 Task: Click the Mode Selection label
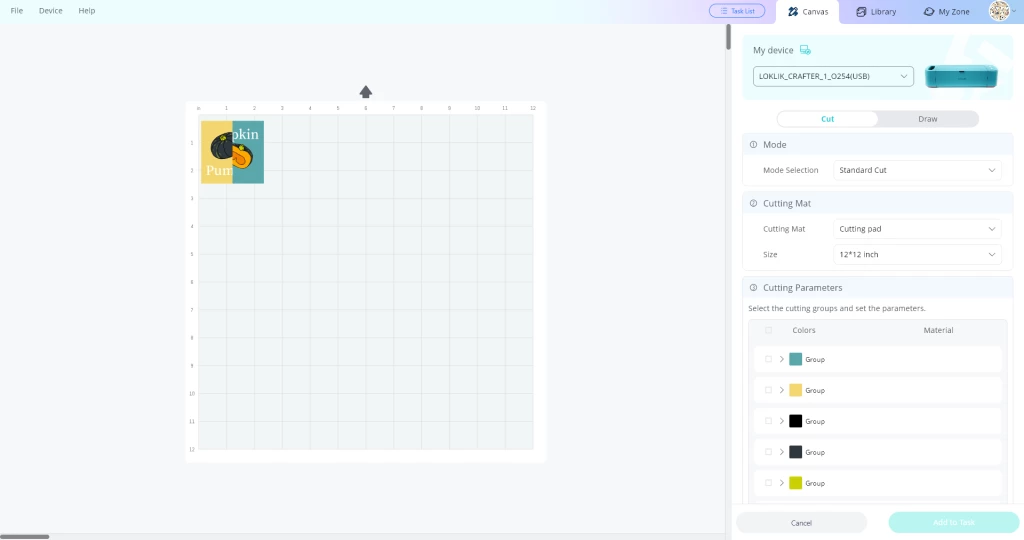[790, 170]
